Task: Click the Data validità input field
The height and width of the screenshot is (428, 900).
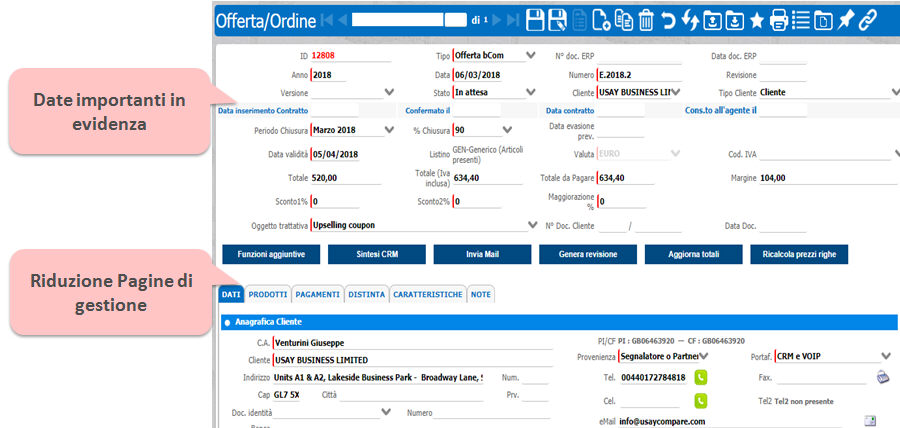Action: 350,155
